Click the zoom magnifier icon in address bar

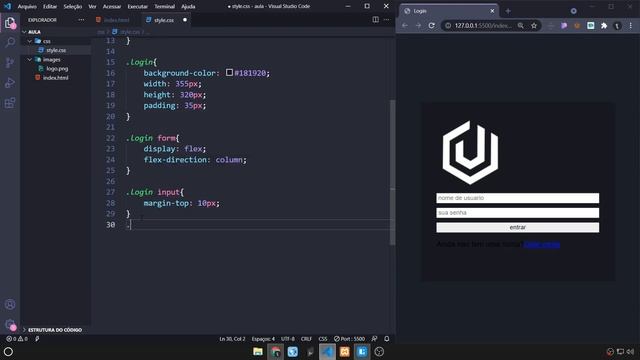[521, 25]
